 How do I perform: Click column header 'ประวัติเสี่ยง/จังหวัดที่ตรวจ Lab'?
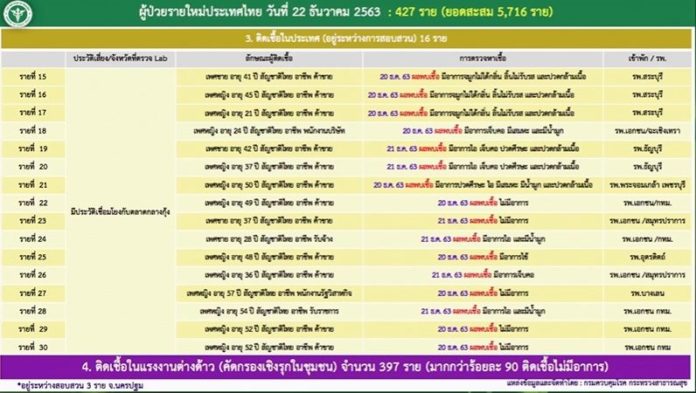pyautogui.click(x=121, y=59)
